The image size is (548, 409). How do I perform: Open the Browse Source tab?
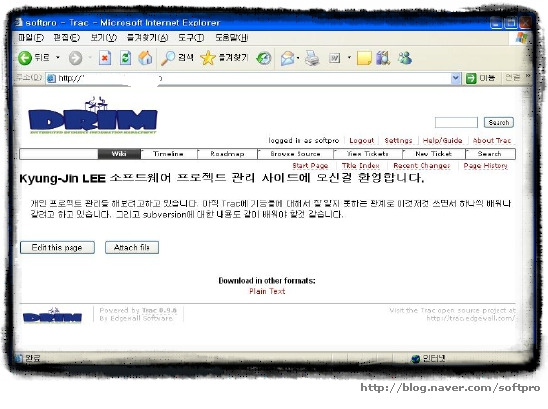click(x=296, y=154)
